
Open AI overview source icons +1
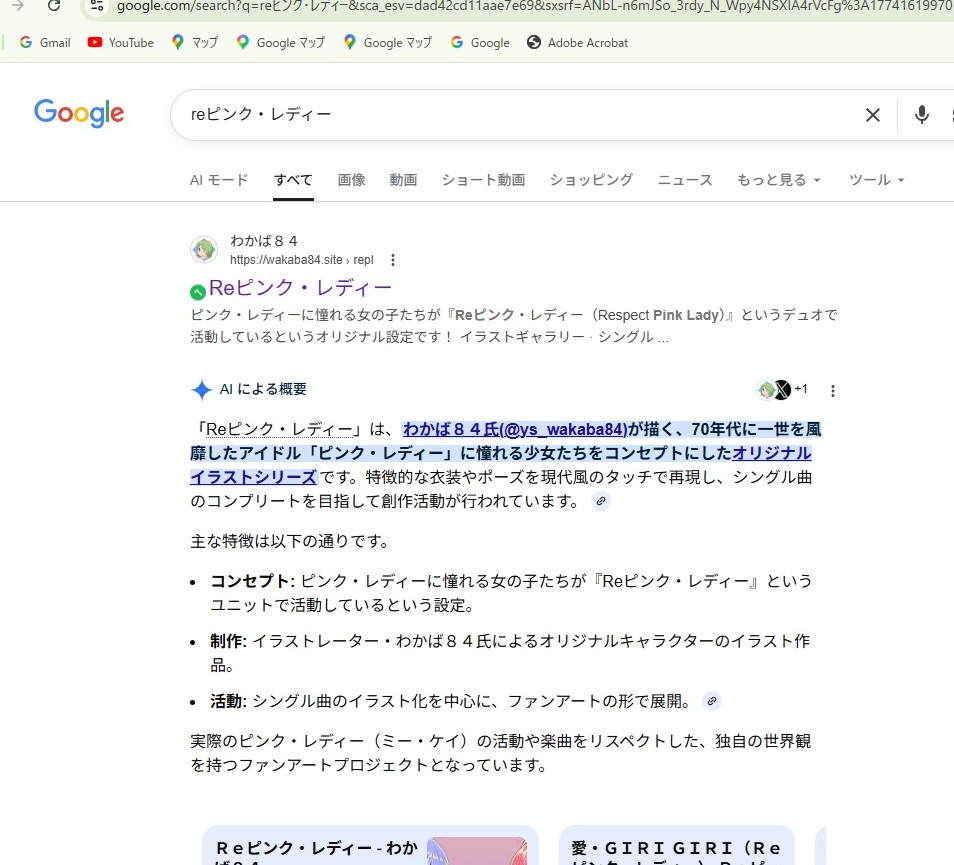(x=782, y=389)
